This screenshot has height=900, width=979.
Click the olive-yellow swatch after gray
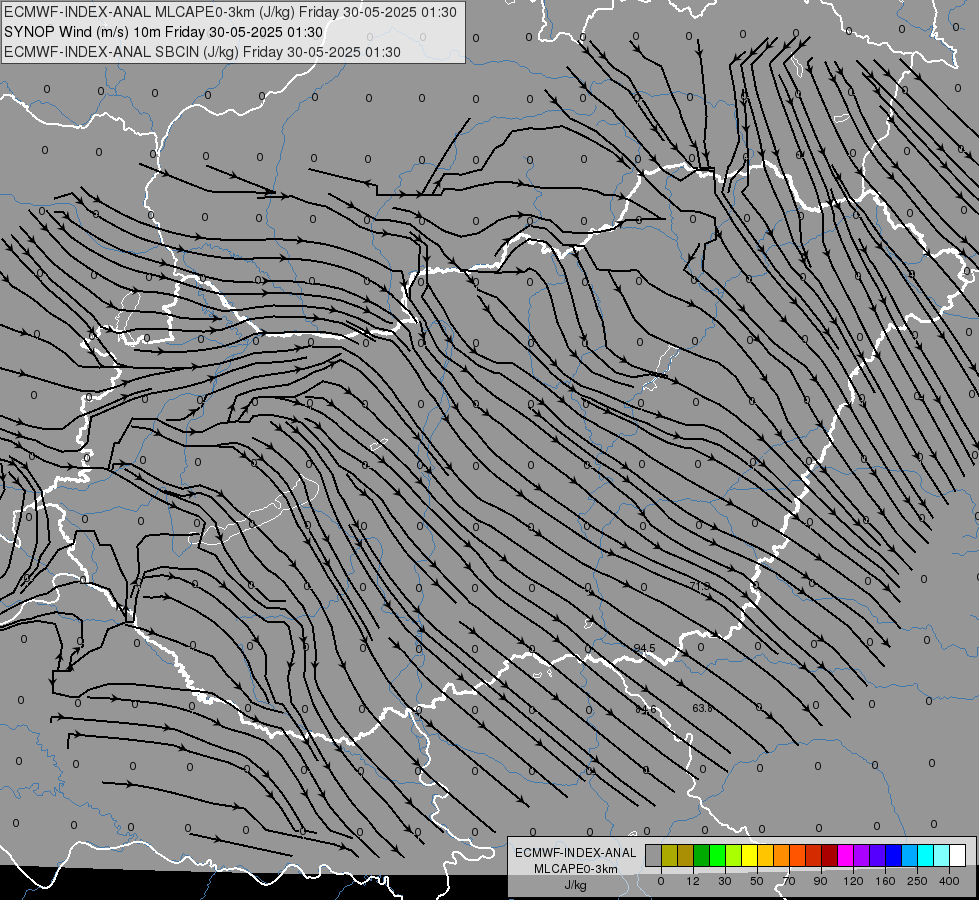pos(669,855)
